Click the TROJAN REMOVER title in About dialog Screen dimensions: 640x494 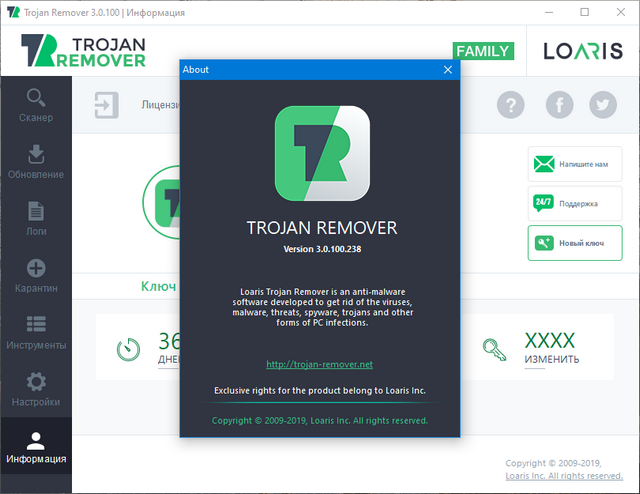pos(322,228)
